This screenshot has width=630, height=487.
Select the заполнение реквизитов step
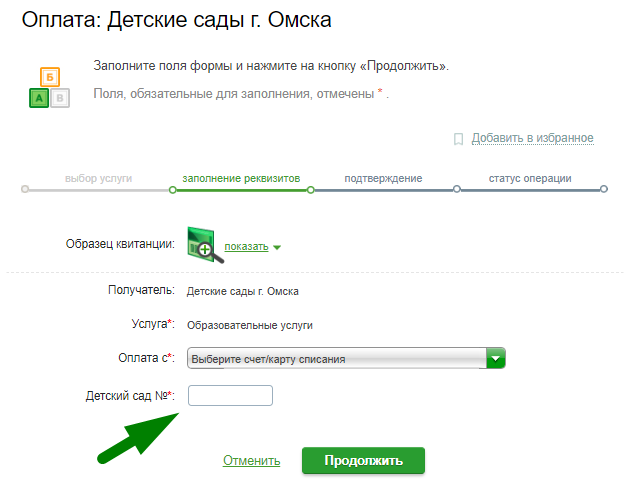pyautogui.click(x=241, y=179)
